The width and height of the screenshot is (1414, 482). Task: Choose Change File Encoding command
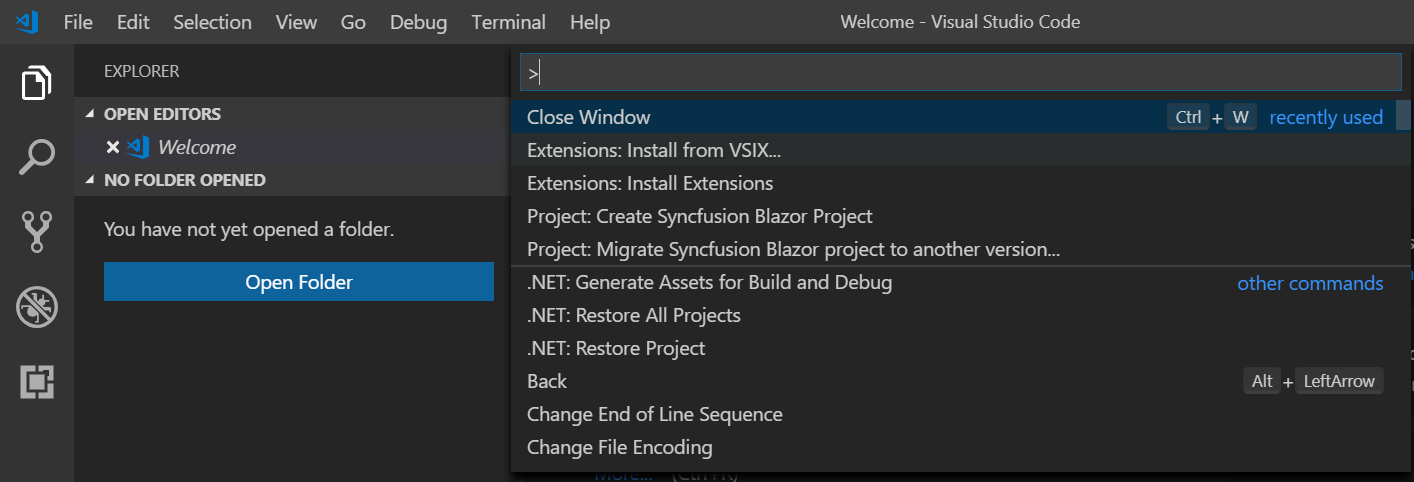620,448
